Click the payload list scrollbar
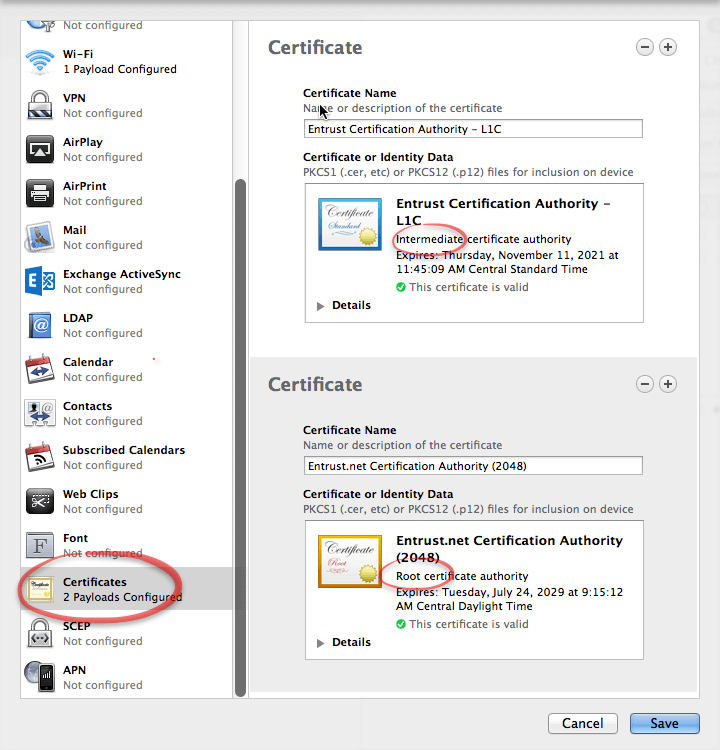Viewport: 720px width, 750px height. tap(241, 438)
